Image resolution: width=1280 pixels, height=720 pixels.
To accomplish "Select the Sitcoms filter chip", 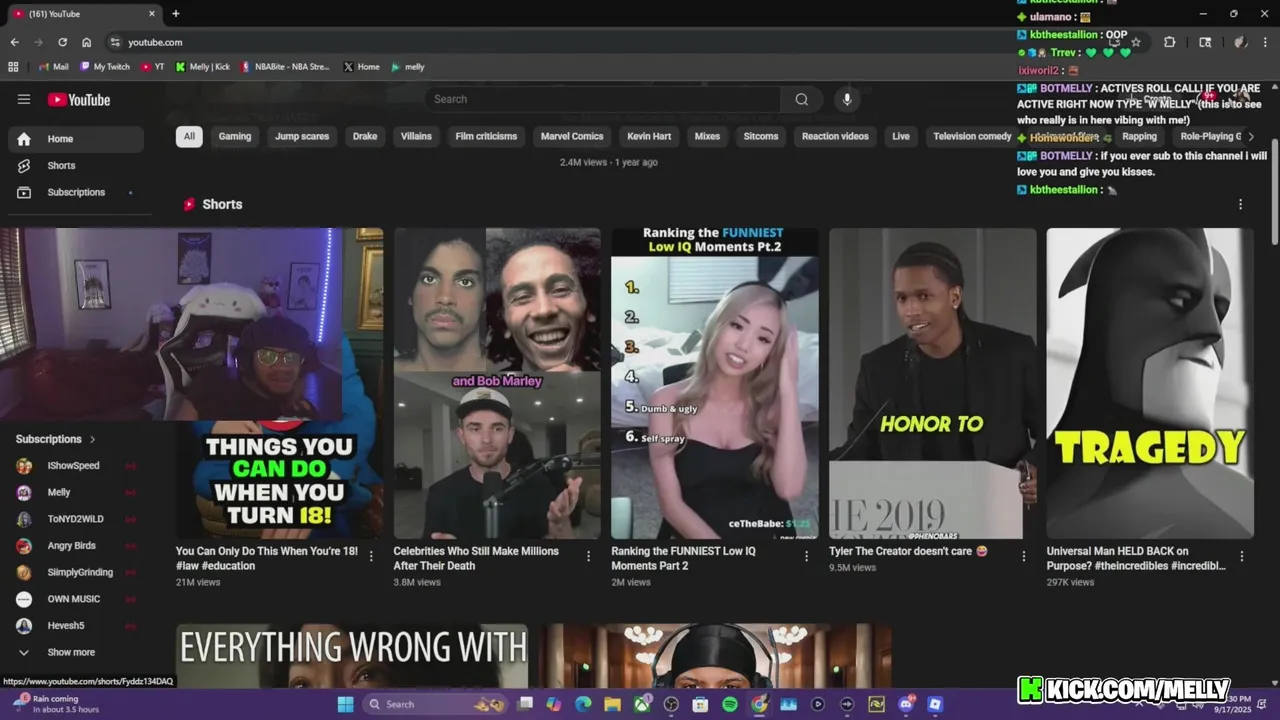I will coord(761,136).
